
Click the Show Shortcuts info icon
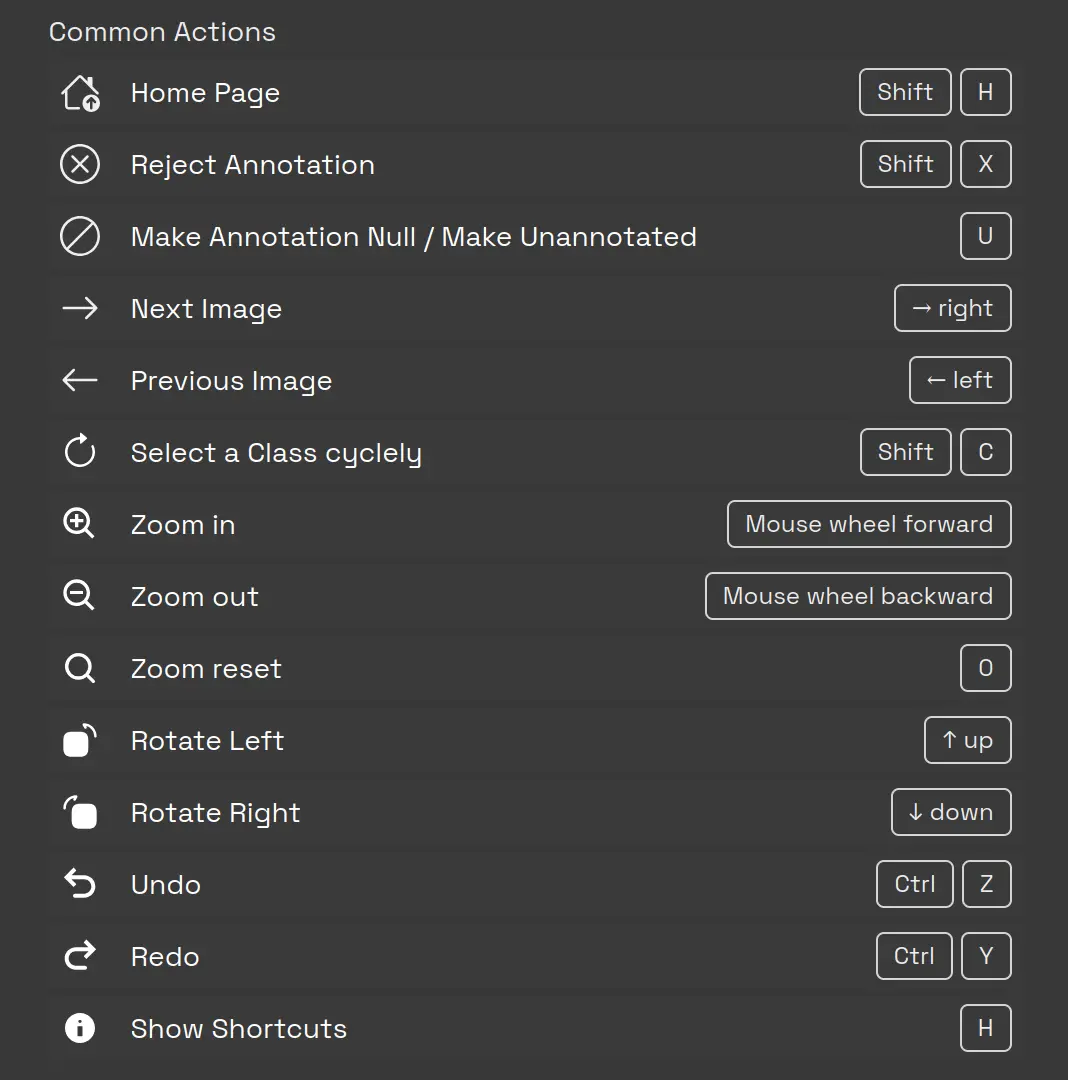[80, 1028]
